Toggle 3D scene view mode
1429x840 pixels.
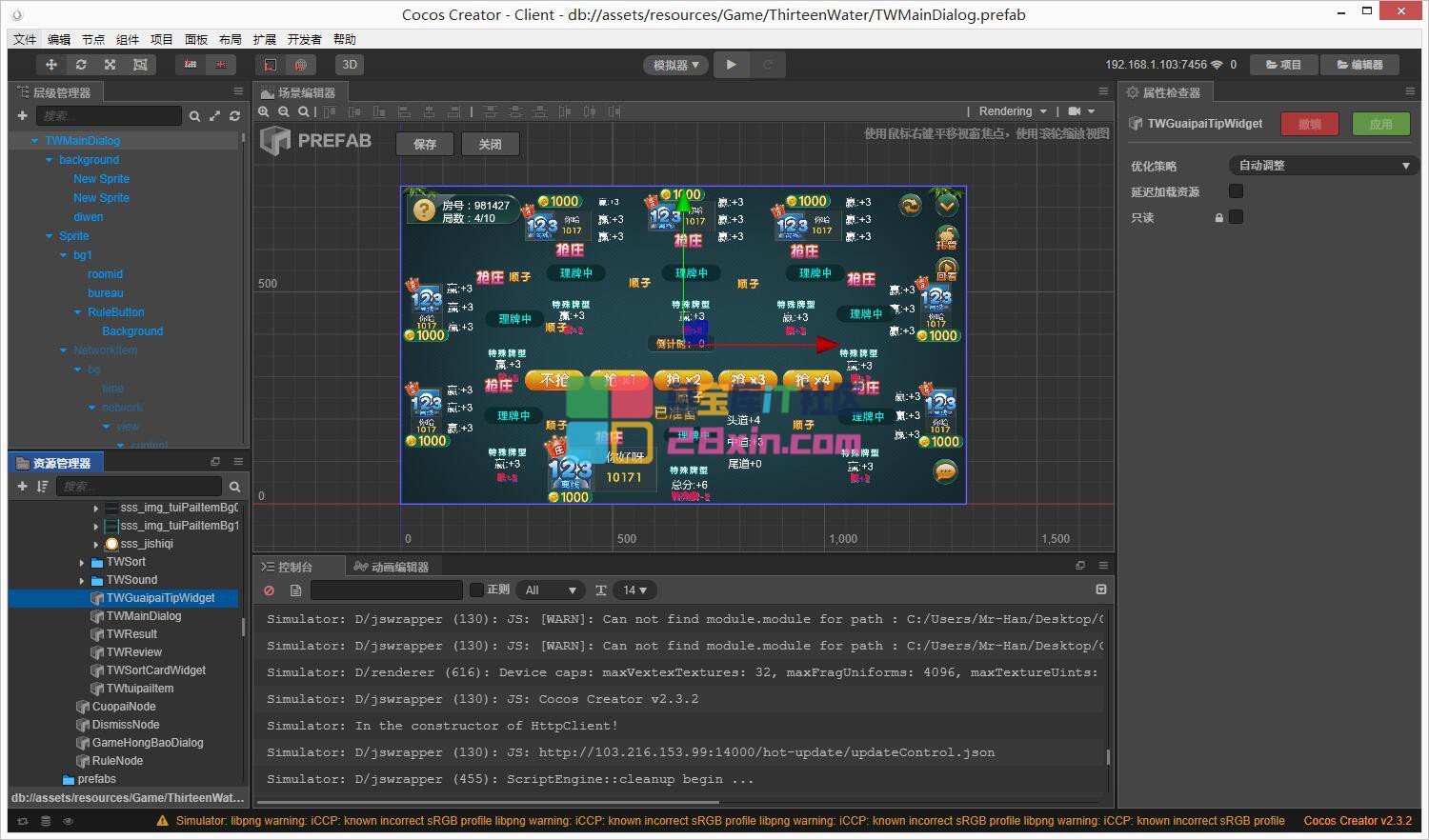pos(350,65)
